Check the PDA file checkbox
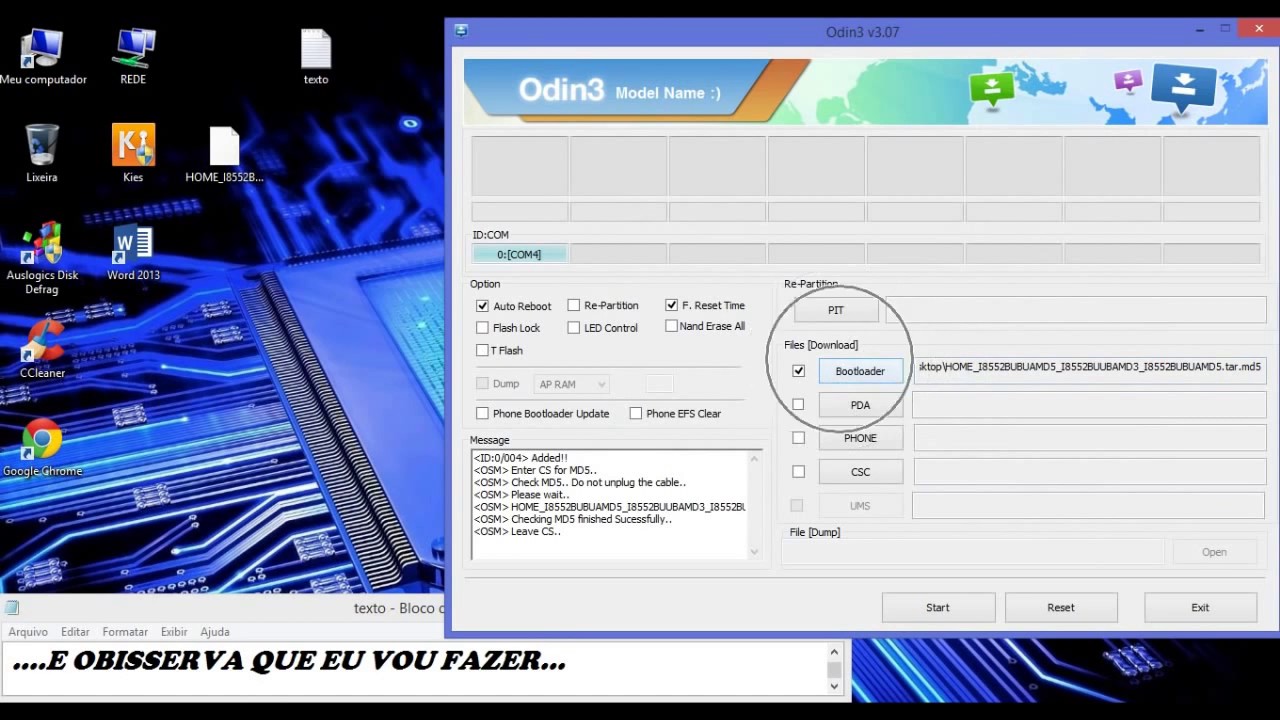 coord(798,405)
